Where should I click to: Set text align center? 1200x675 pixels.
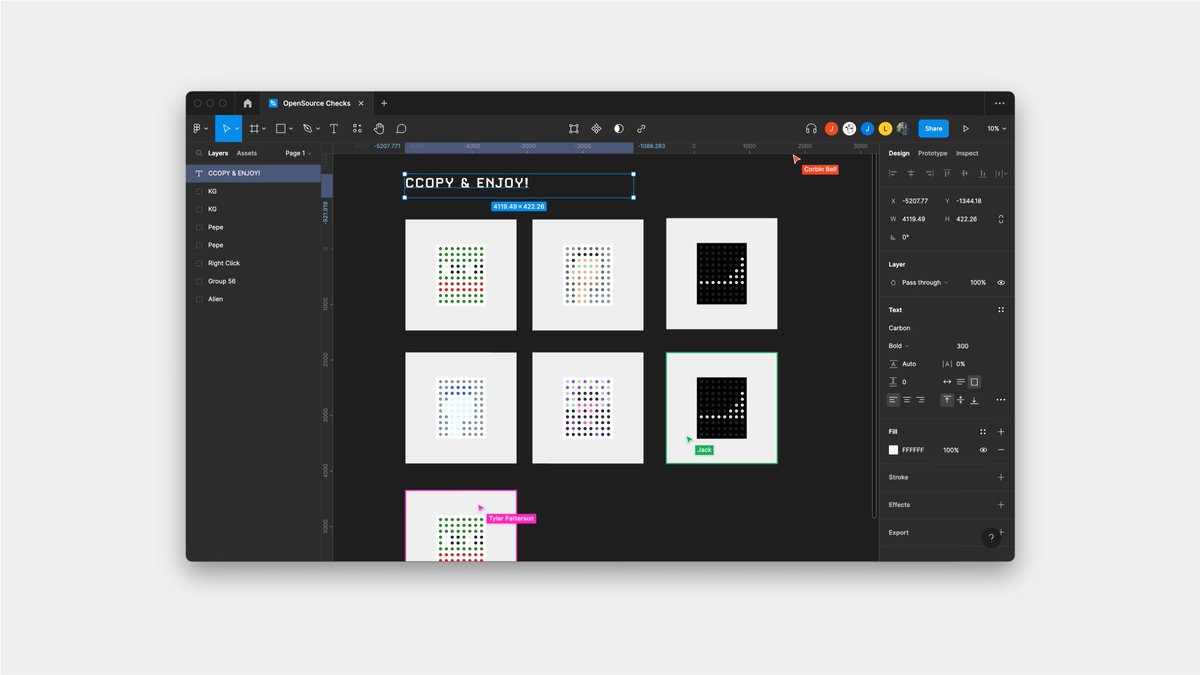click(x=907, y=400)
